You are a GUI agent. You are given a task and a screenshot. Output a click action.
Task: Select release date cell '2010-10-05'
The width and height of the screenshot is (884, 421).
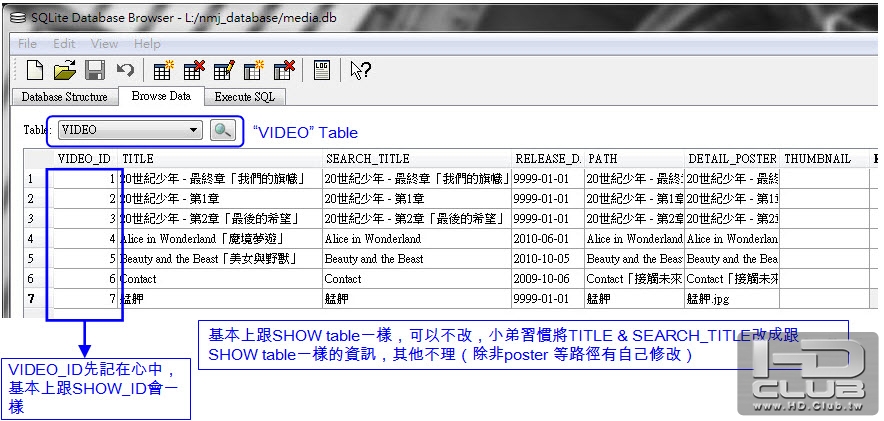point(548,259)
